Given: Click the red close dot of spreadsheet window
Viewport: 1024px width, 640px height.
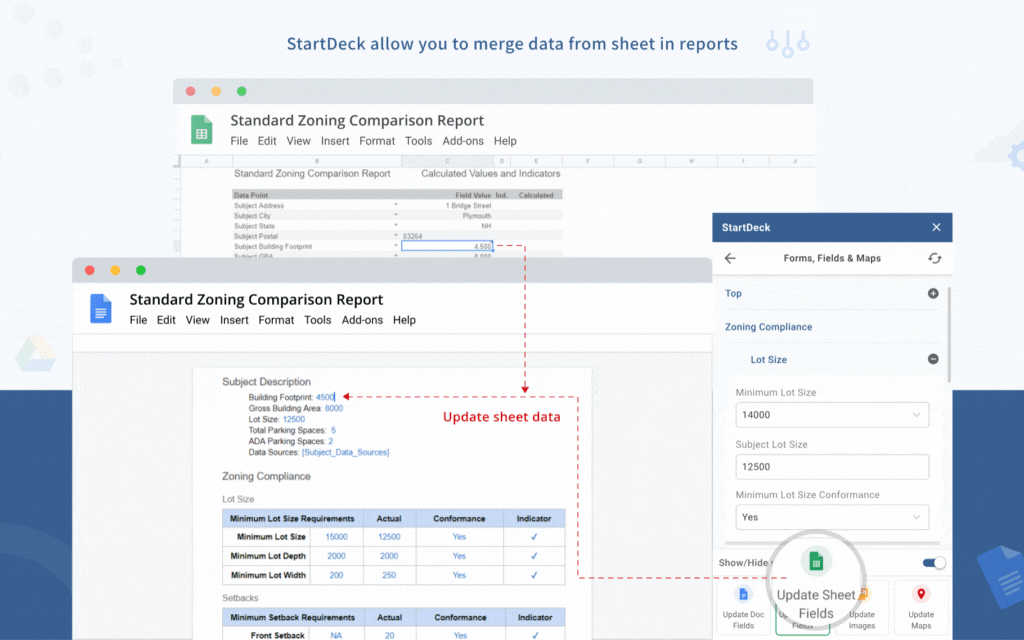Looking at the screenshot, I should tap(191, 91).
